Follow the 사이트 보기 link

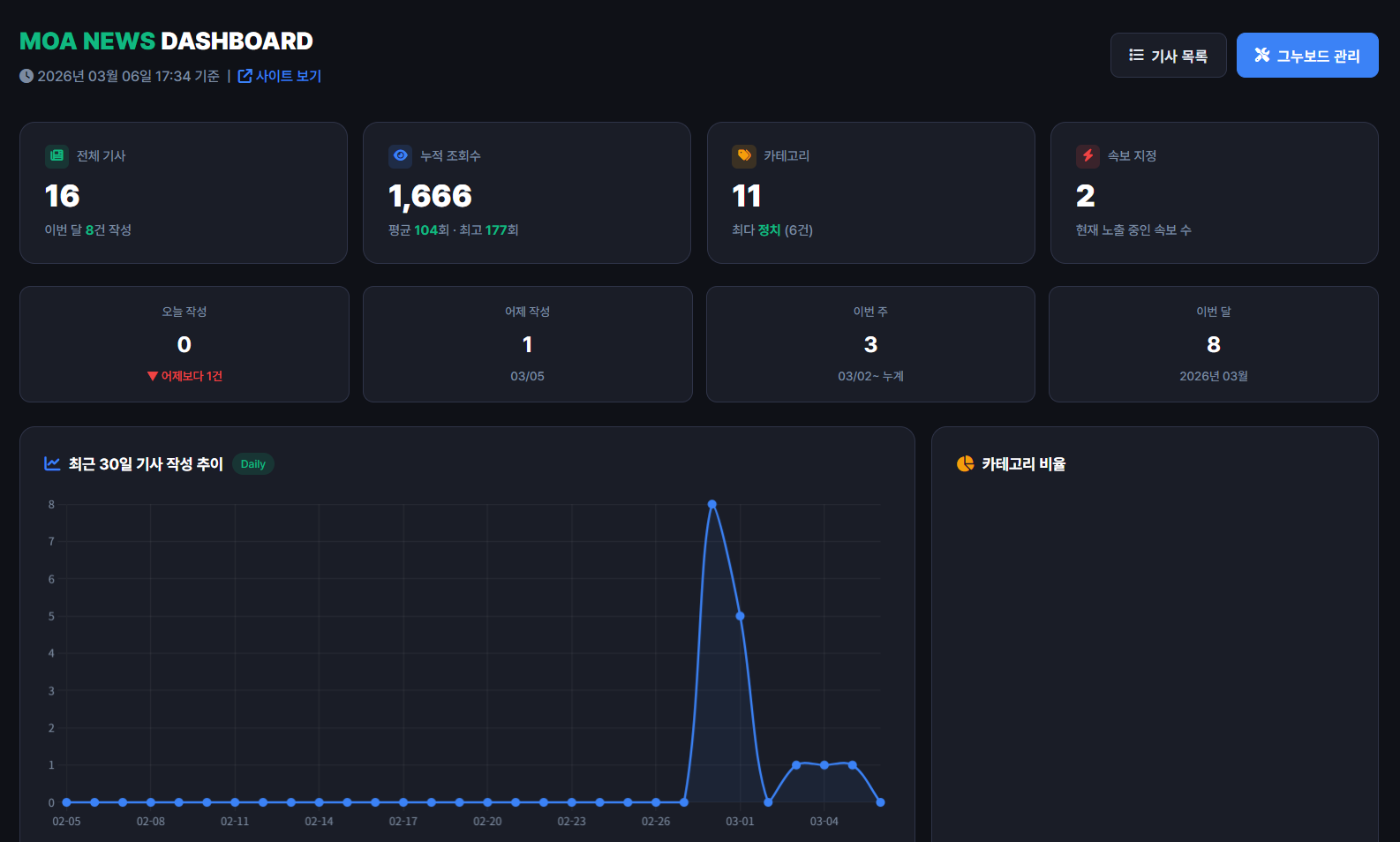pyautogui.click(x=288, y=77)
